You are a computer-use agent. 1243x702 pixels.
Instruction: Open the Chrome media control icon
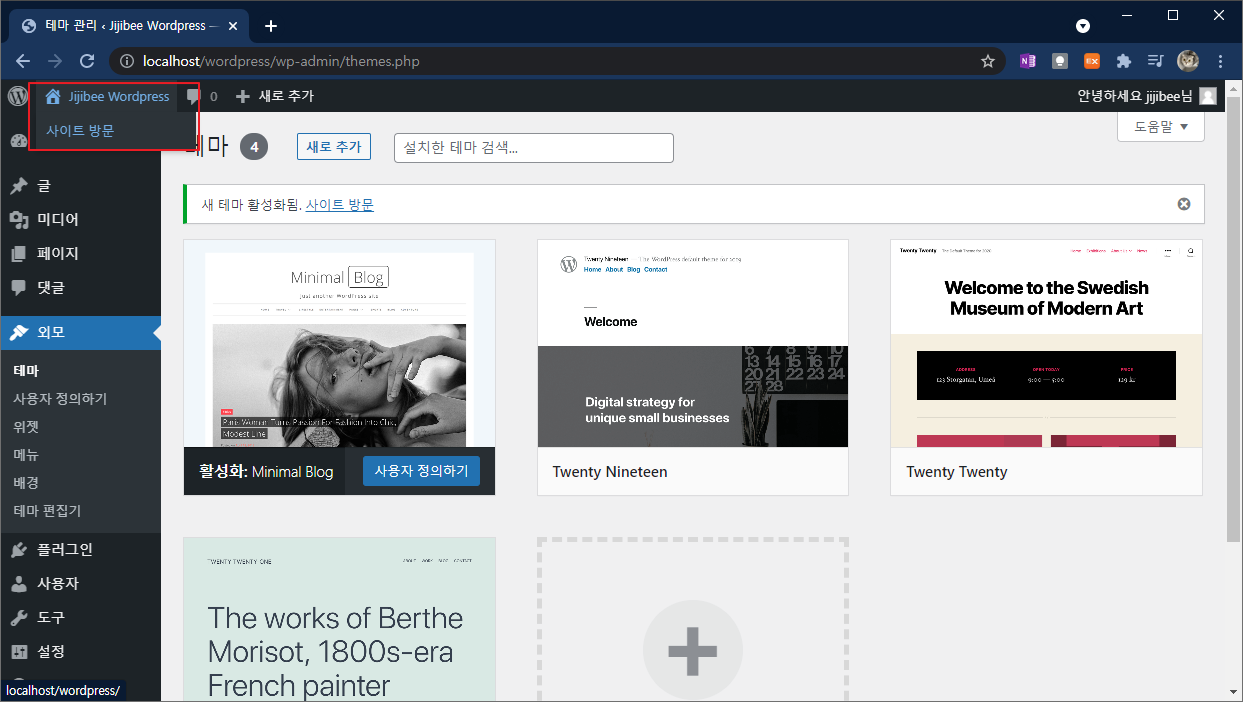1155,61
